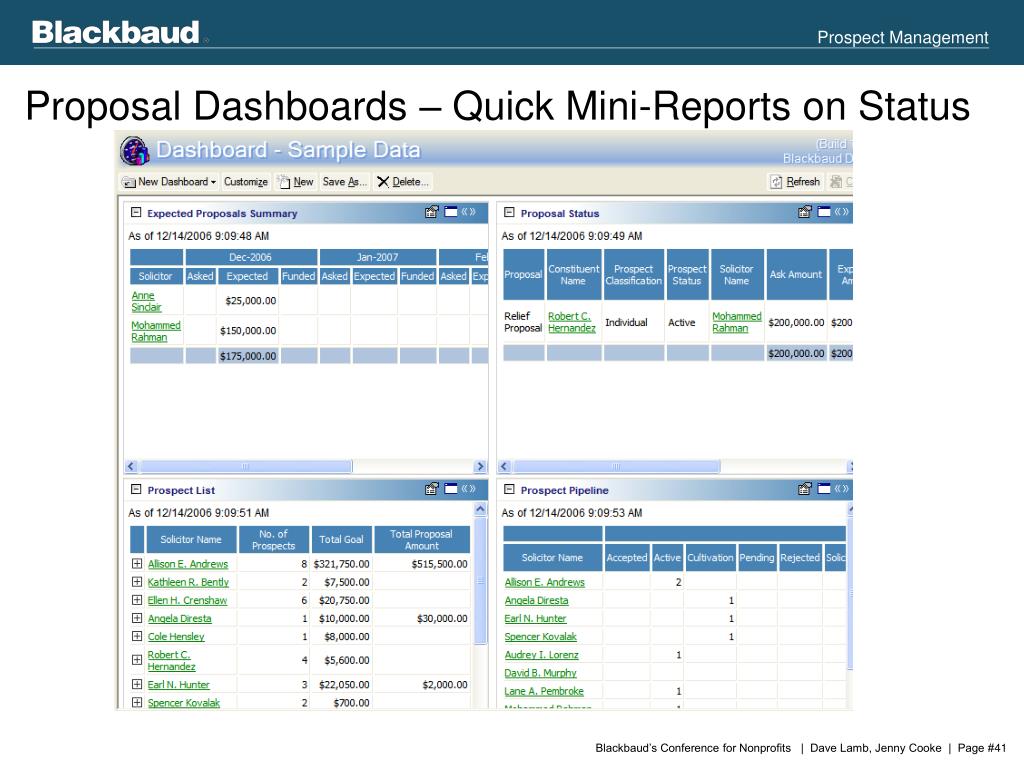
Task: Open Angela Diresta link in Prospect Pipeline
Action: point(536,600)
